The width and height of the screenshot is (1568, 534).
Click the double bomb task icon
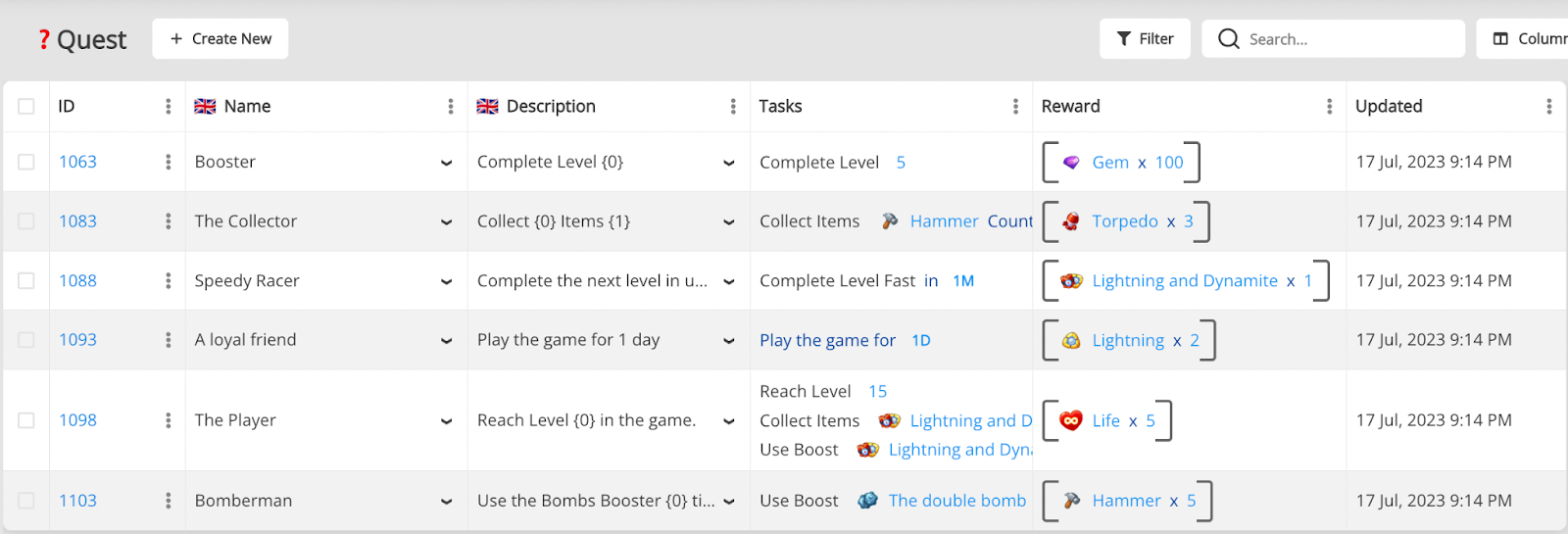click(x=867, y=501)
